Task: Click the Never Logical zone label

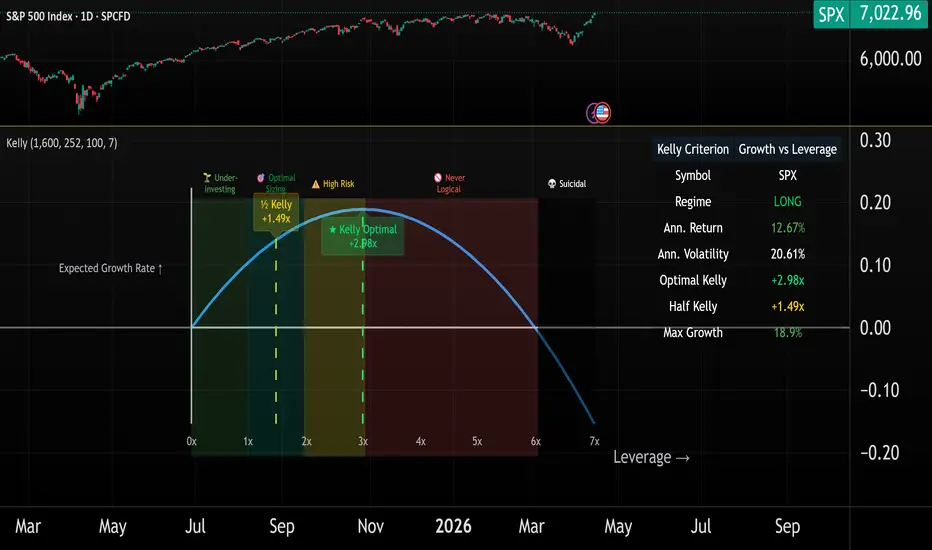Action: coord(449,183)
